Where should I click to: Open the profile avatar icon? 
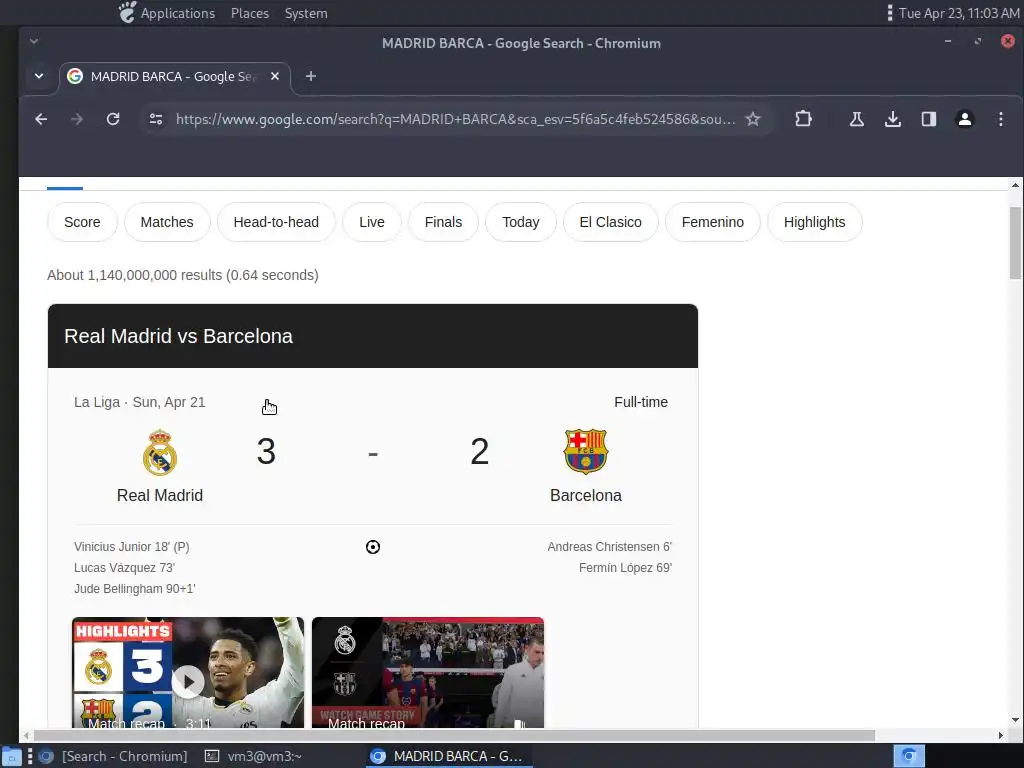tap(965, 119)
